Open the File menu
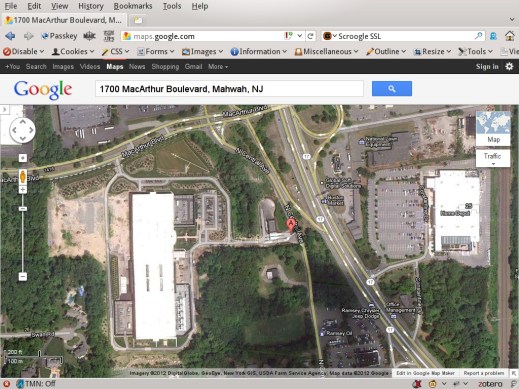The height and width of the screenshot is (389, 519). 11,6
